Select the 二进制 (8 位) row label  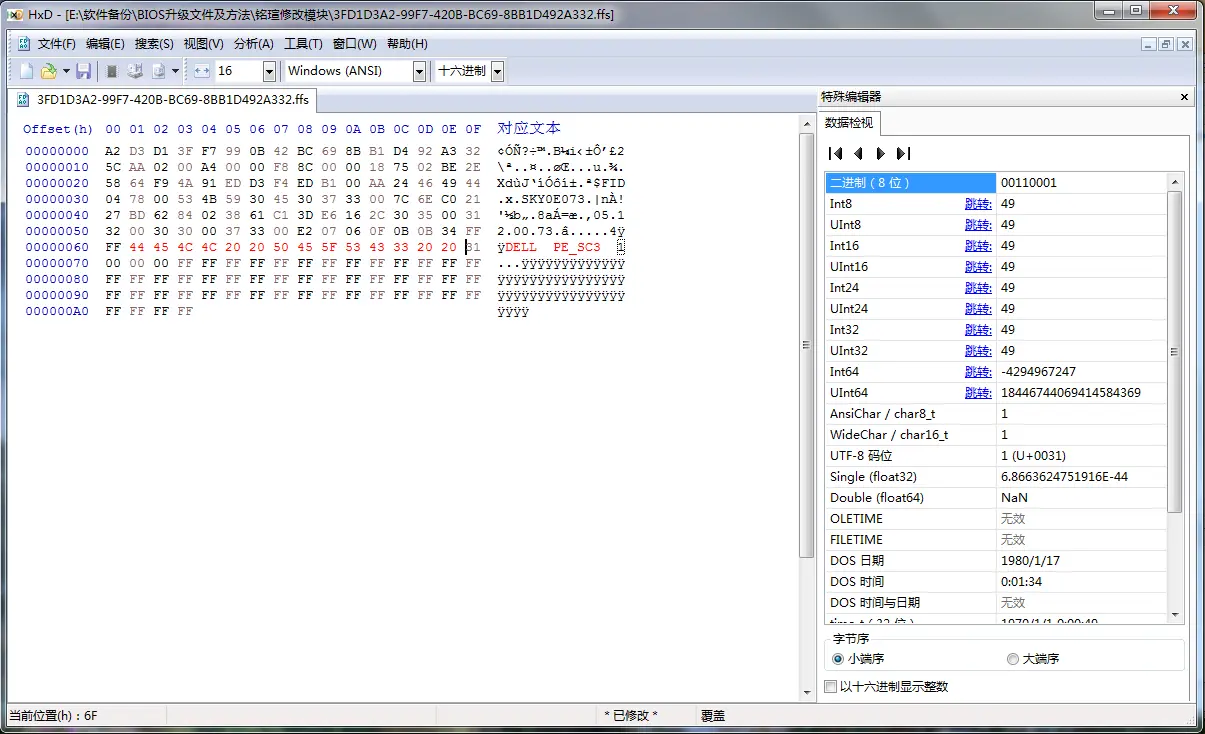(910, 183)
